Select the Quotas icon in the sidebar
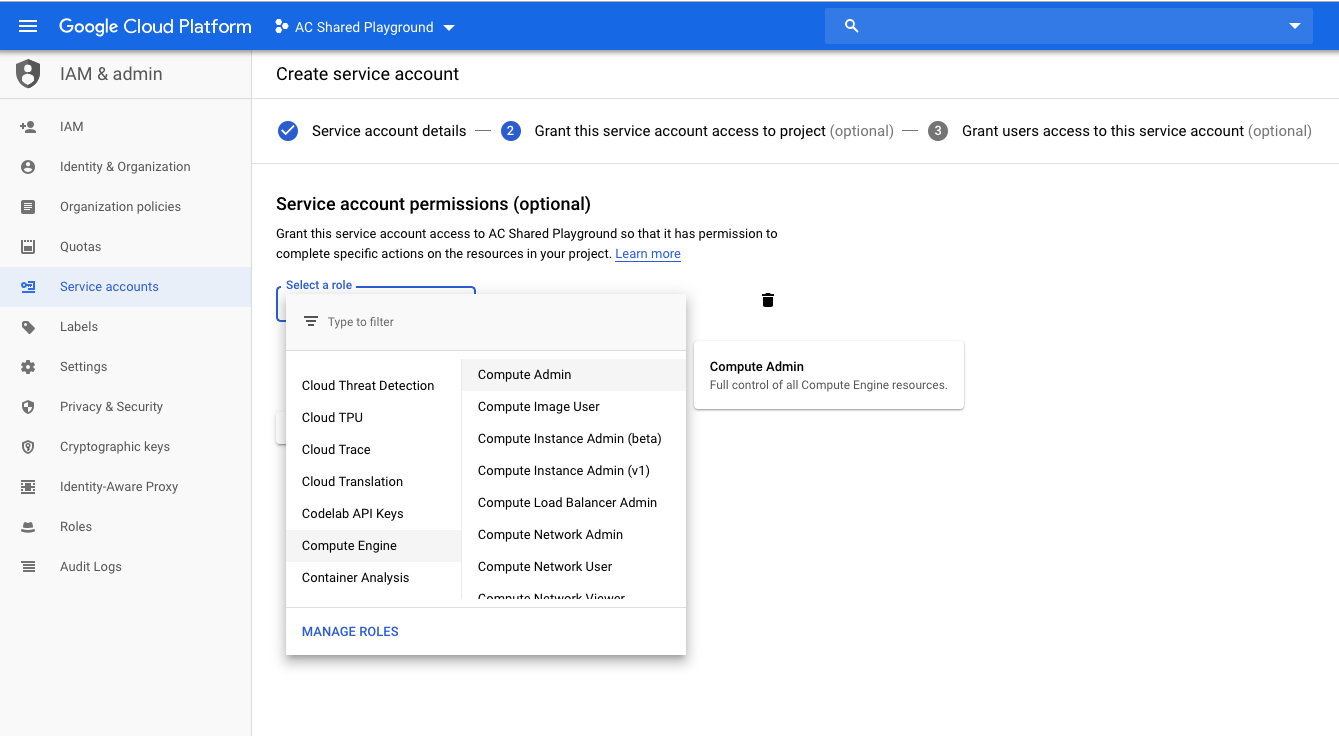The height and width of the screenshot is (736, 1339). coord(28,246)
